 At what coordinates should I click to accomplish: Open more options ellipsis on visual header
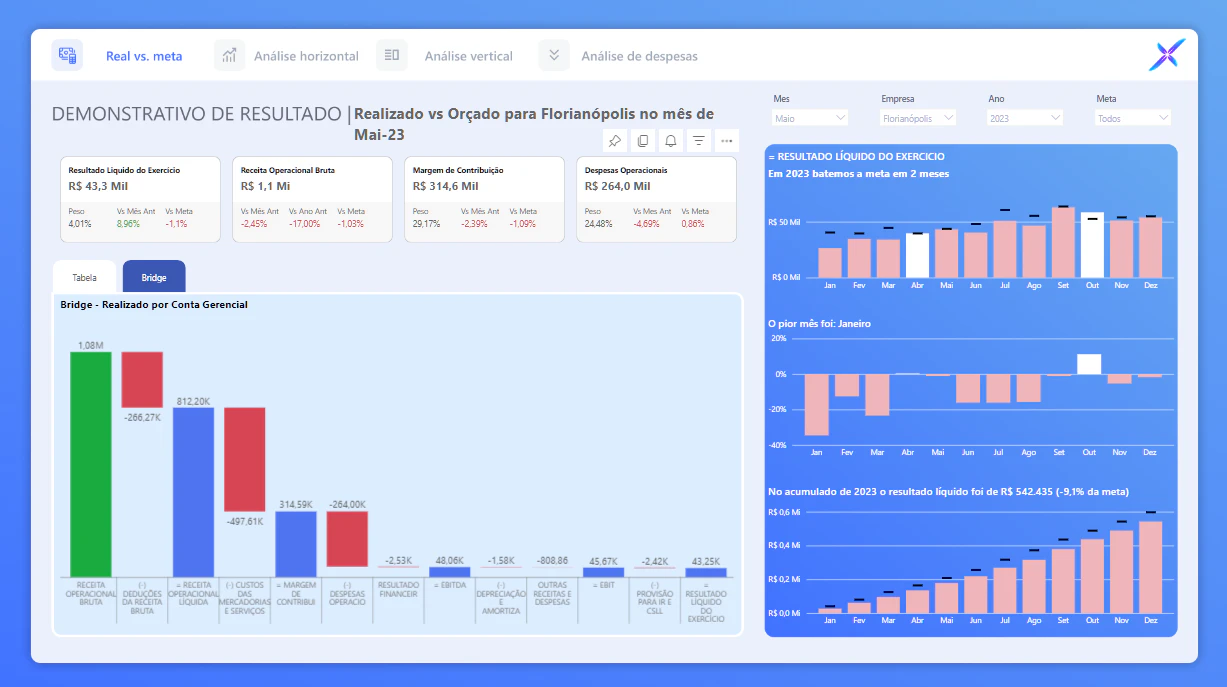pos(727,141)
